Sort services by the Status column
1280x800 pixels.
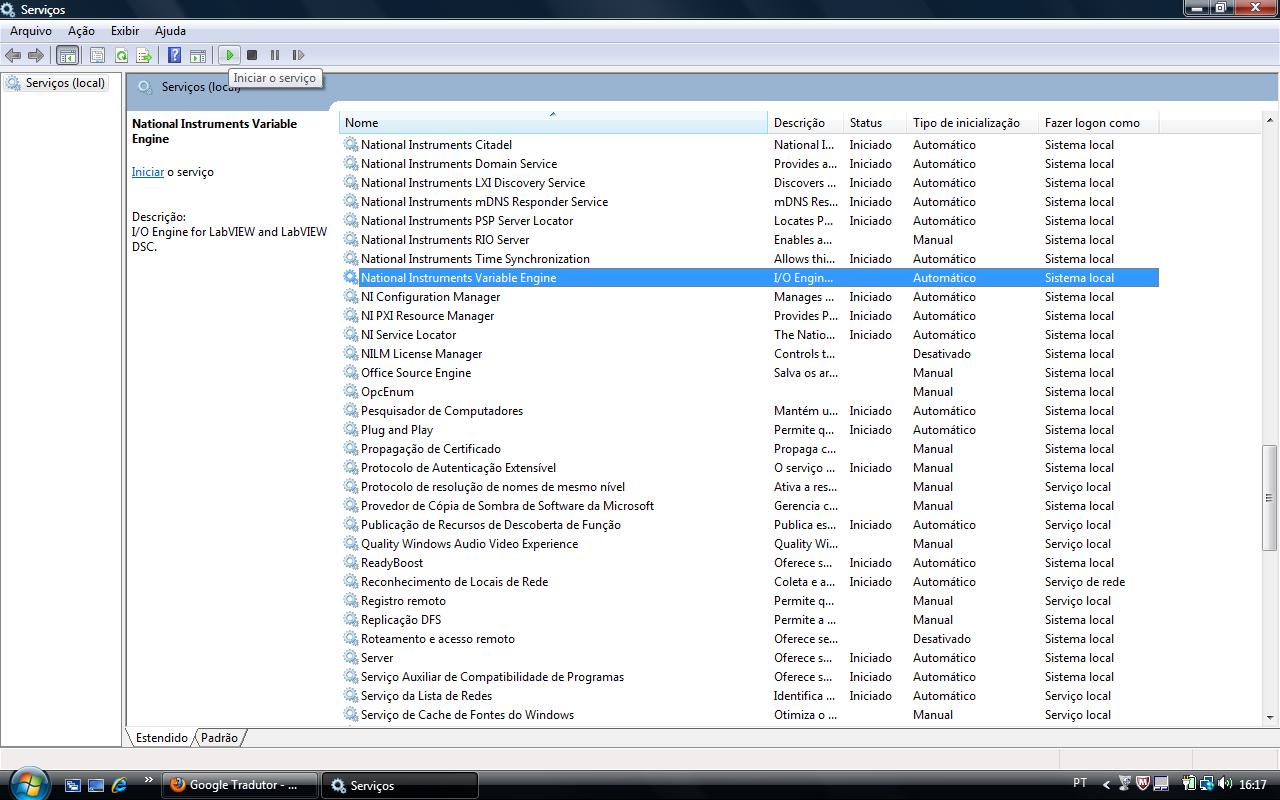[x=866, y=122]
